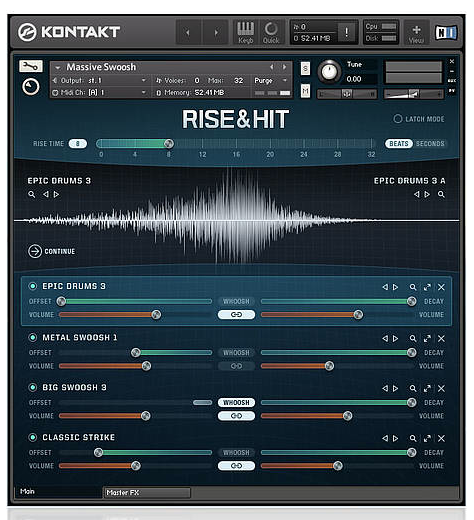Switch to the Master FX tab
The image size is (474, 520).
pyautogui.click(x=147, y=492)
